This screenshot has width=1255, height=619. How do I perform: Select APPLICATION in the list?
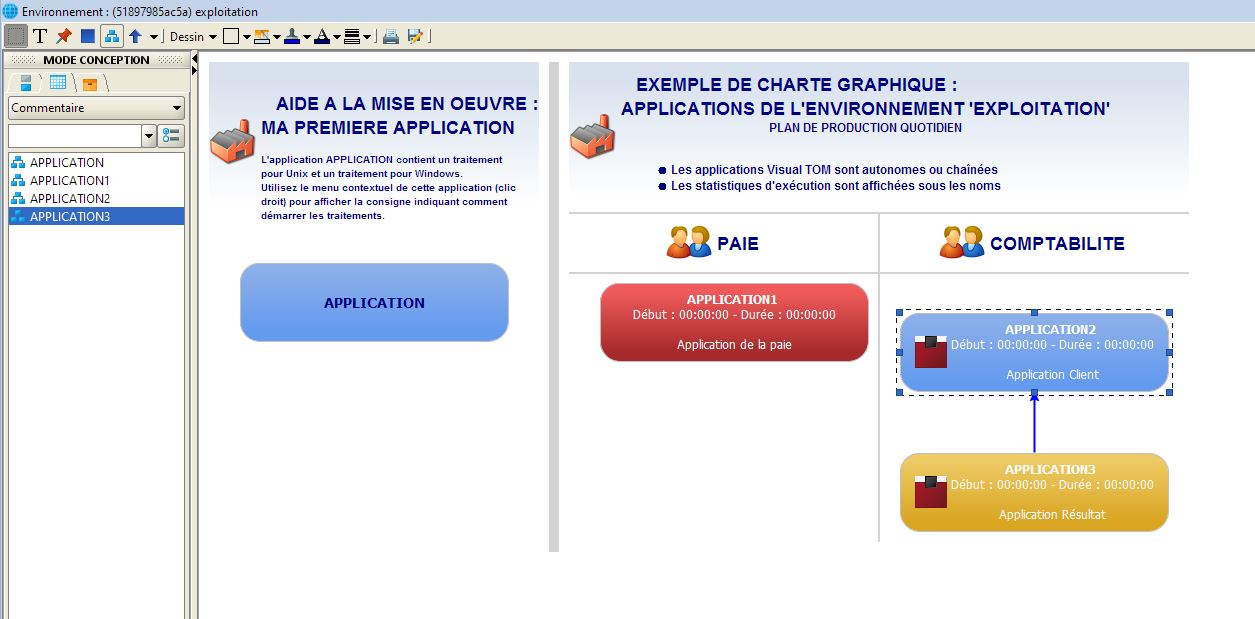[x=96, y=162]
